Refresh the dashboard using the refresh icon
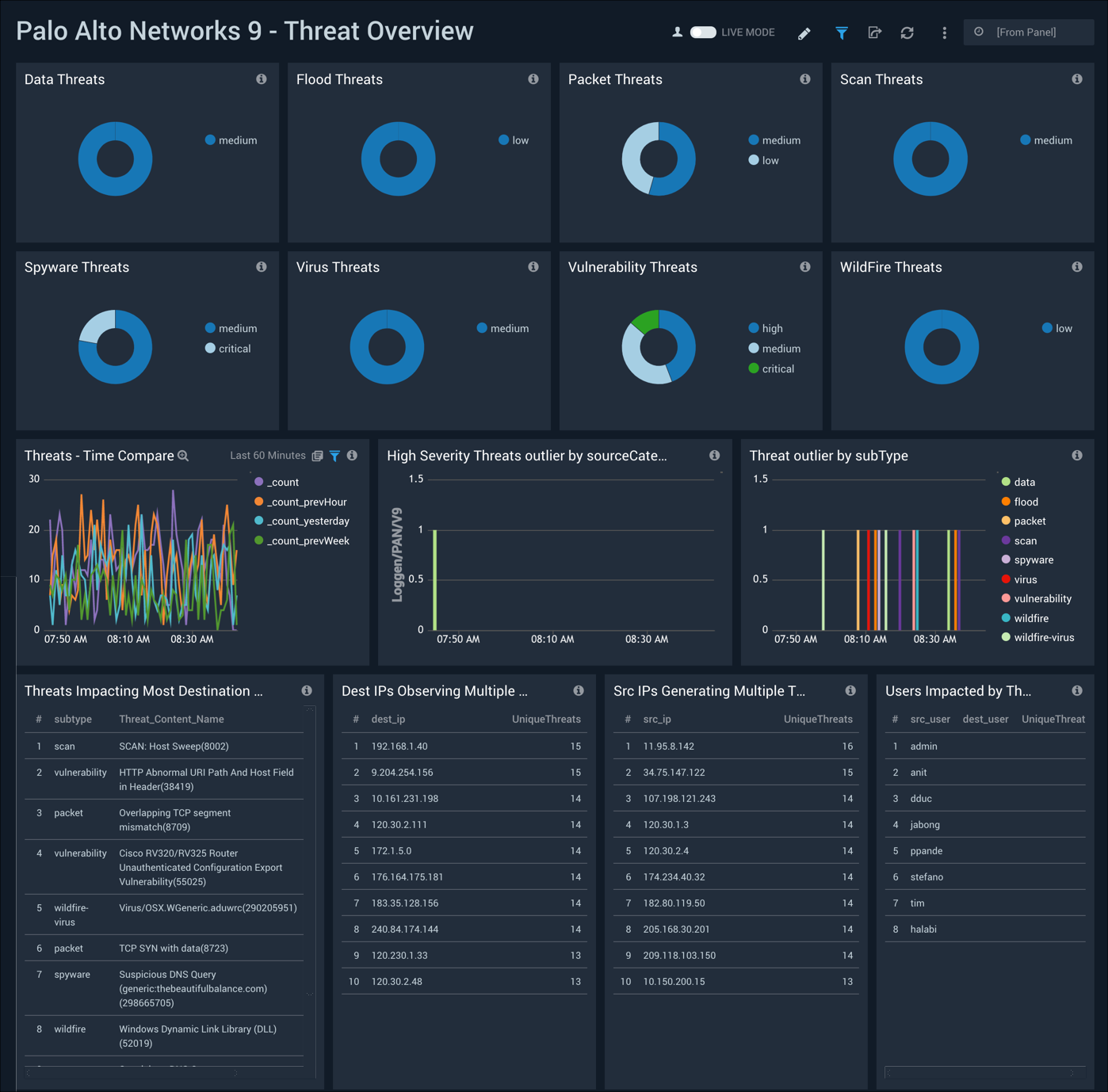1108x1092 pixels. [x=907, y=32]
